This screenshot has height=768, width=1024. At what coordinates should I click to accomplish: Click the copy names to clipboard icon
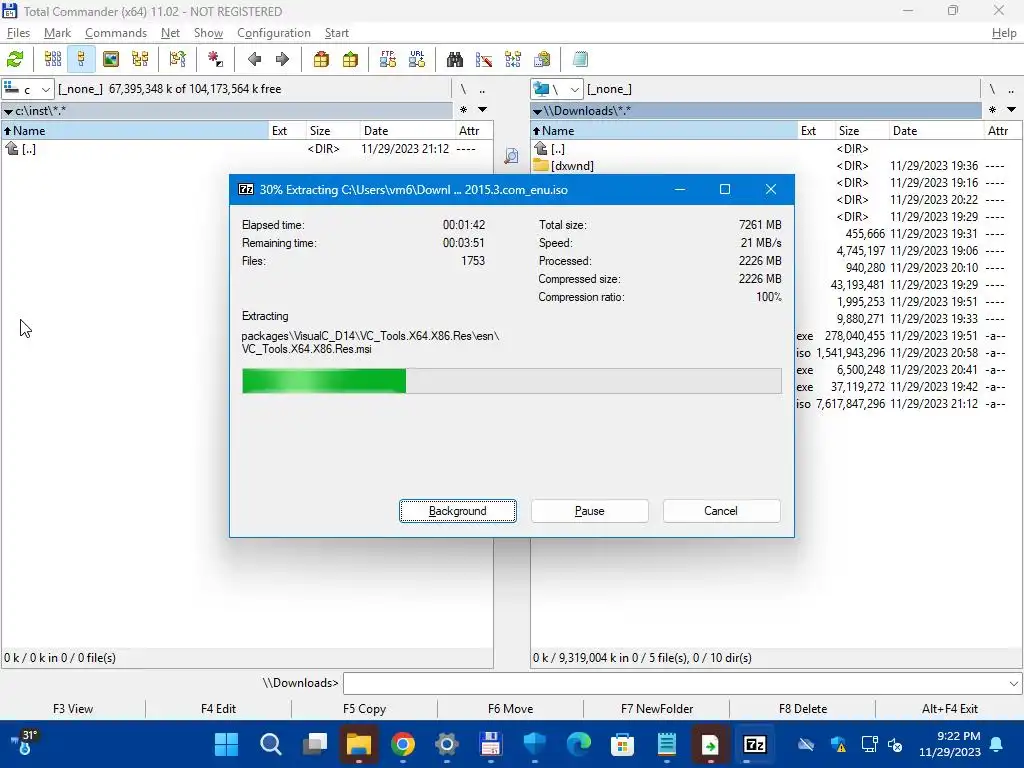[542, 59]
